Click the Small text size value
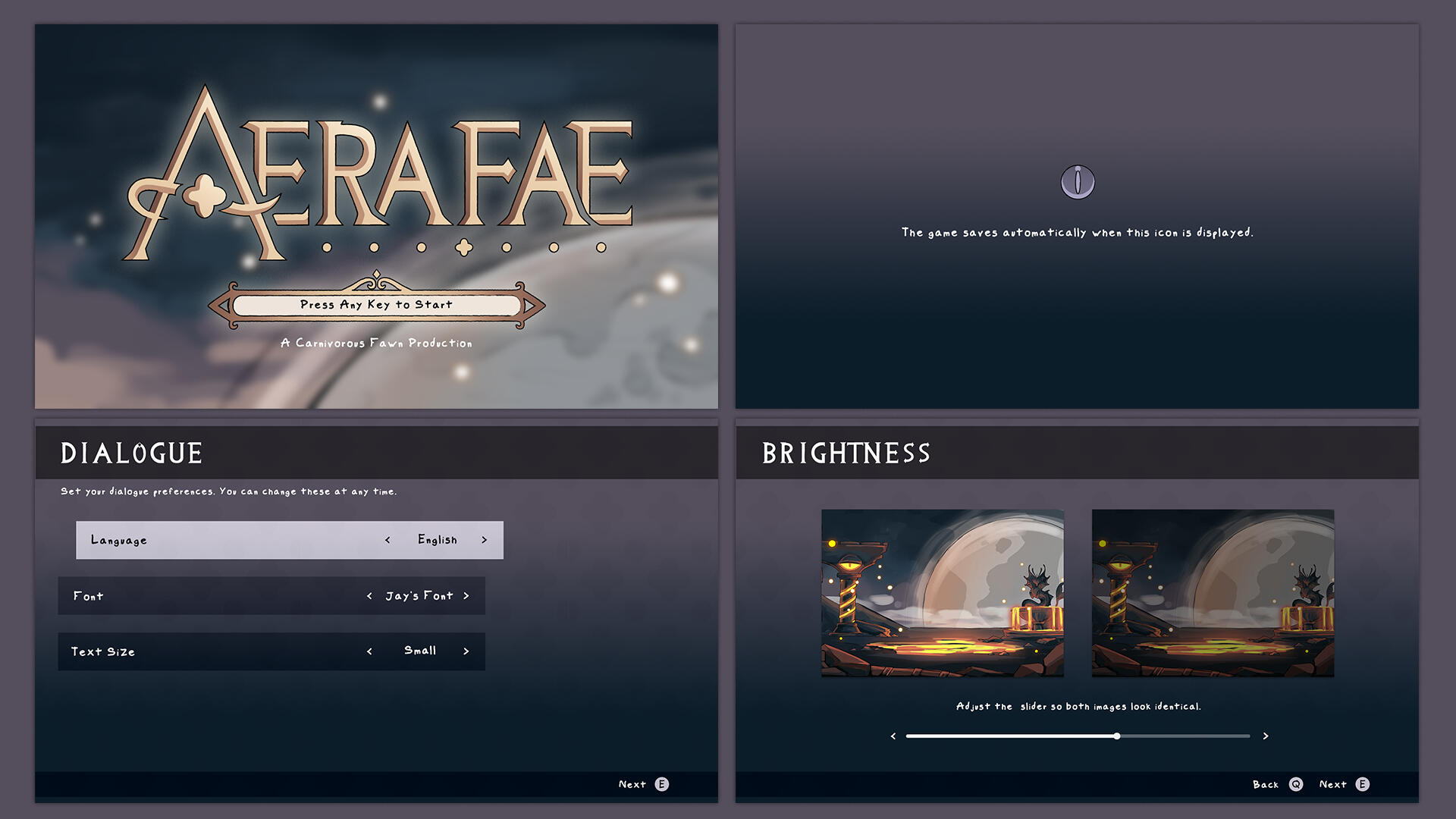The image size is (1456, 819). click(420, 651)
